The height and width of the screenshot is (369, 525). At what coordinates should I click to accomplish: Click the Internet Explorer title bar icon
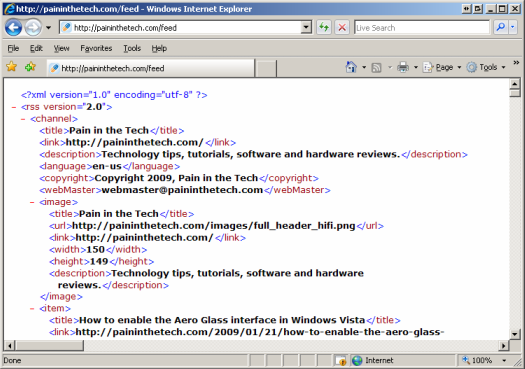[9, 9]
